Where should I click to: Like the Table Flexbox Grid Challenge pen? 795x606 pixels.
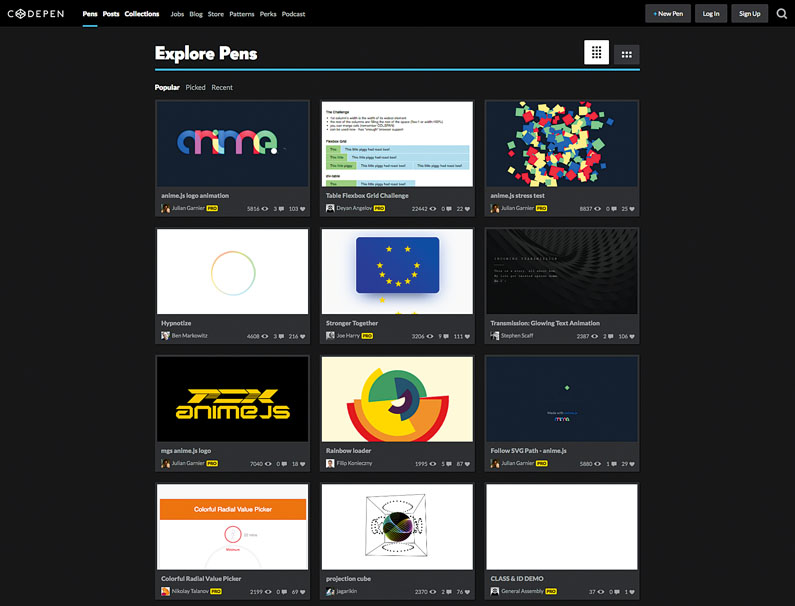(x=467, y=209)
